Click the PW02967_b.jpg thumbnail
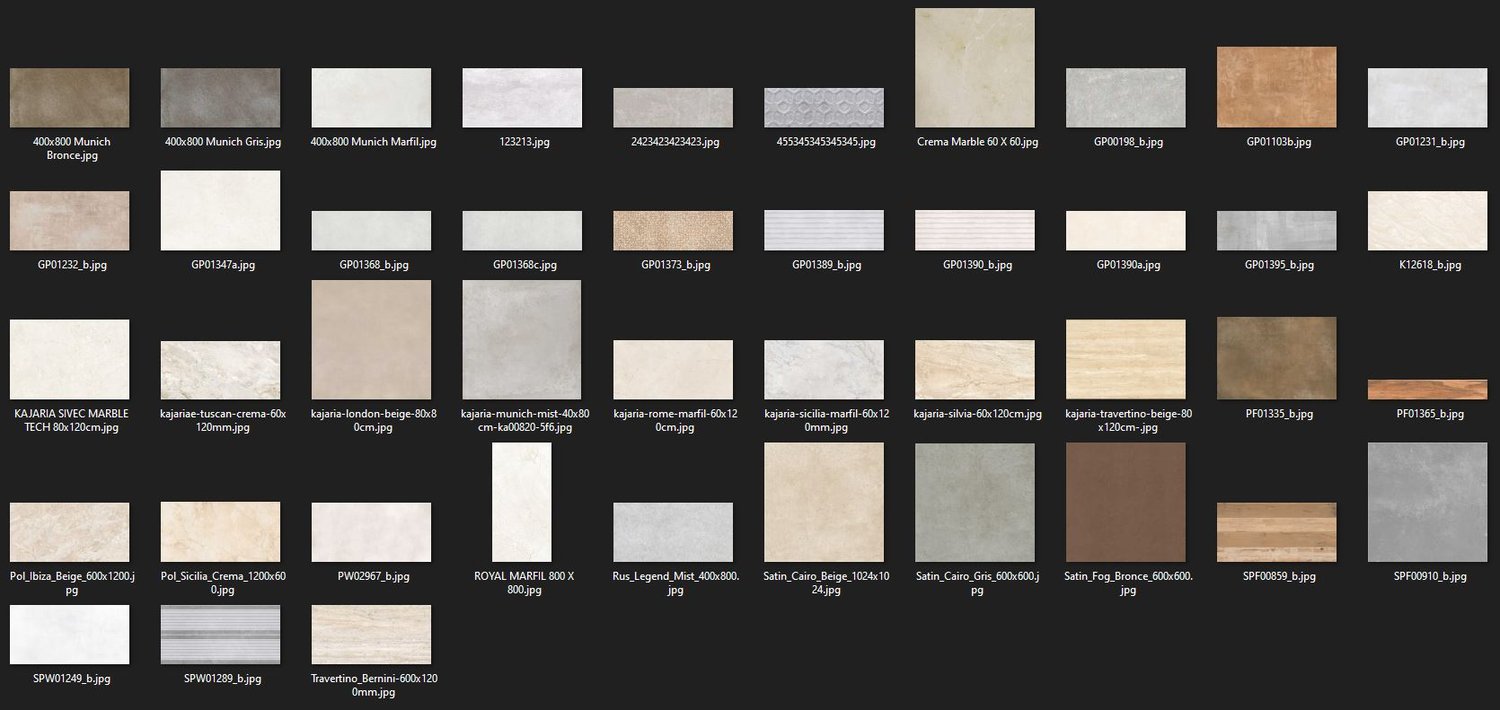The width and height of the screenshot is (1500, 710). tap(372, 532)
